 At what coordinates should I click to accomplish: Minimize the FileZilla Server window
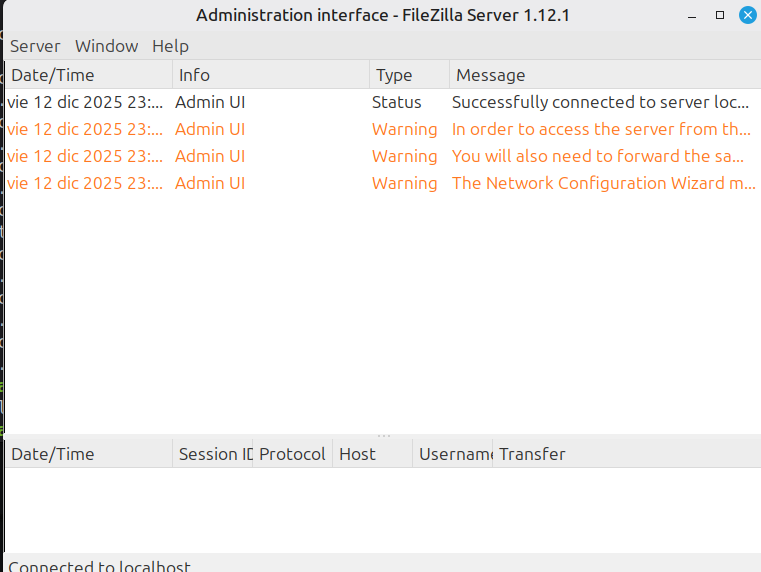(692, 15)
